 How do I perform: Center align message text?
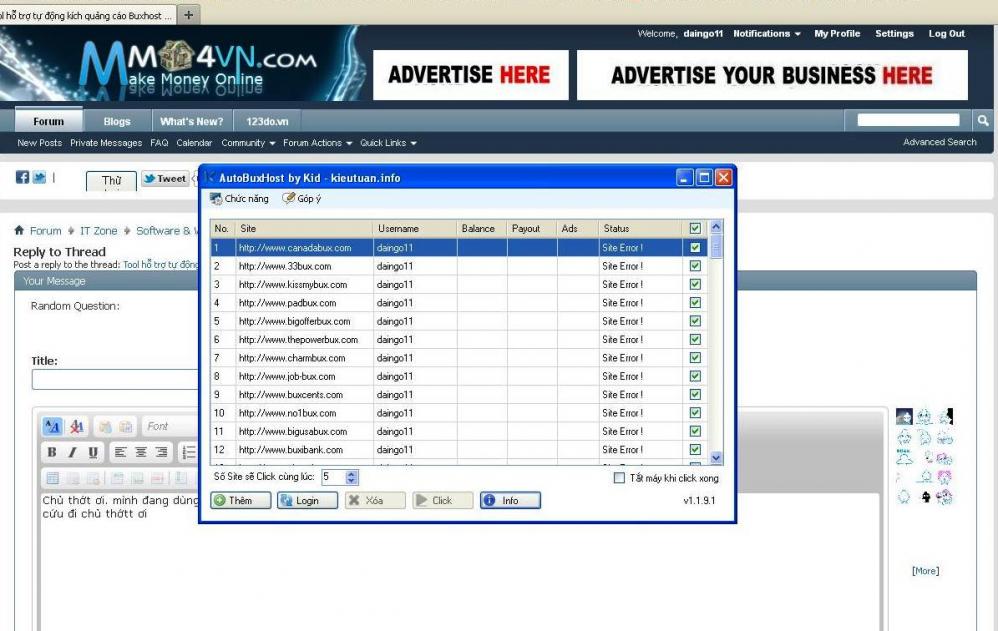pyautogui.click(x=141, y=452)
